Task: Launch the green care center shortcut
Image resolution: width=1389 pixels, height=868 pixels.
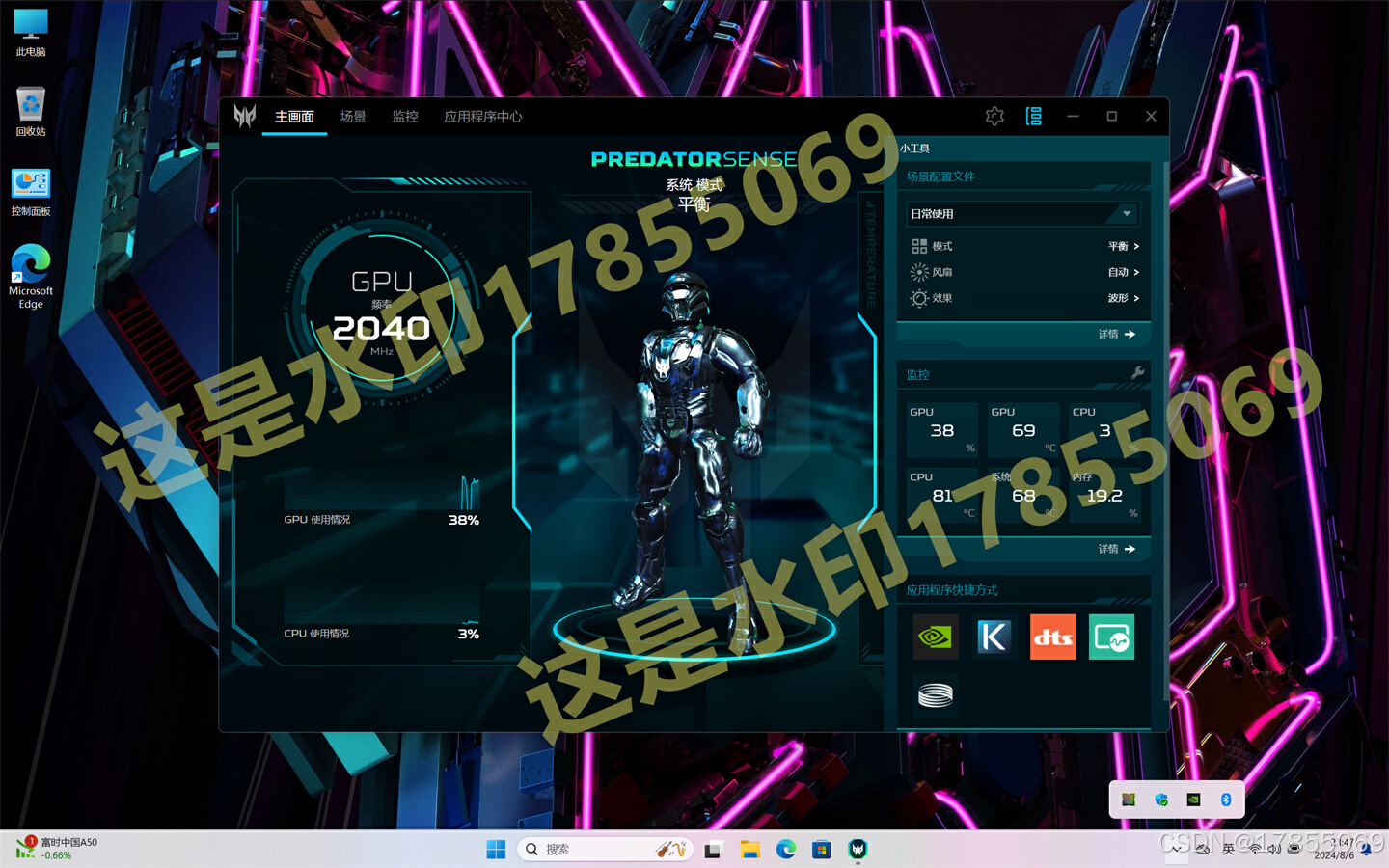Action: (1111, 637)
